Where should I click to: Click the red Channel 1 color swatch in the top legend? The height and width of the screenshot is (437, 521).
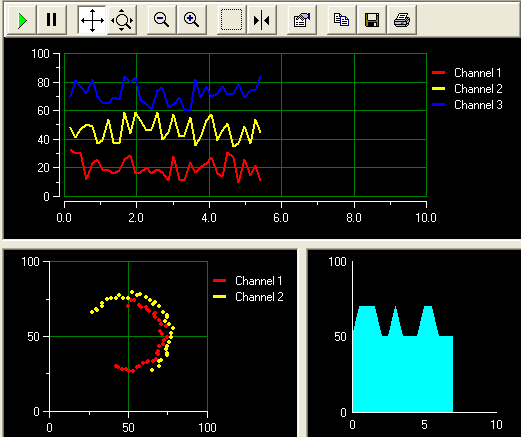[438, 73]
